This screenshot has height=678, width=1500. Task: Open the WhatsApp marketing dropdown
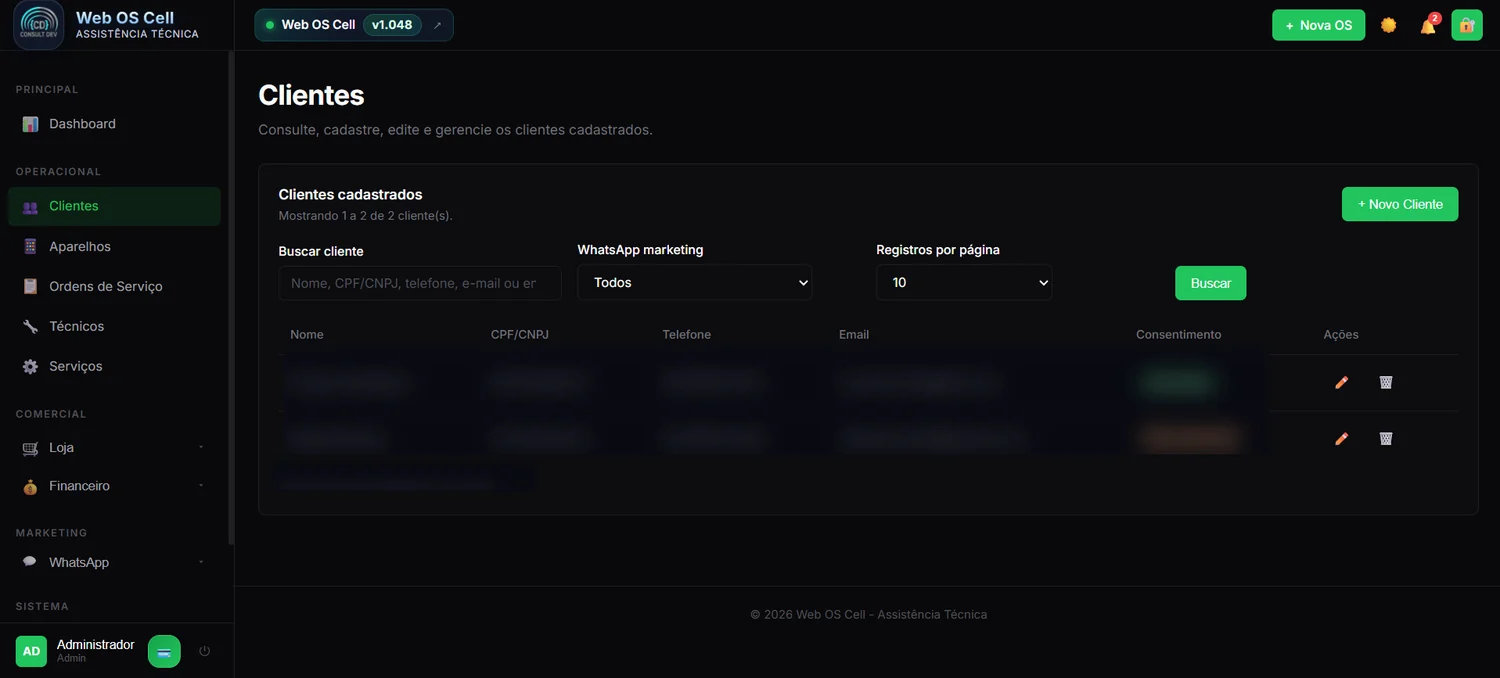(x=695, y=283)
